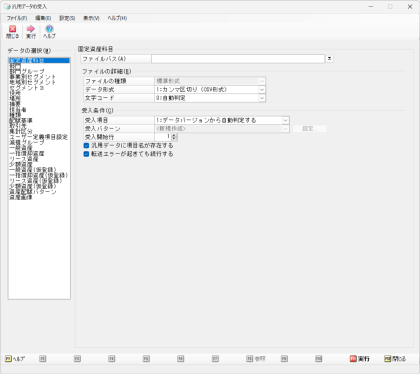The image size is (420, 374).
Task: Click the red 閉じる toolbar icon
Action: pos(13,31)
